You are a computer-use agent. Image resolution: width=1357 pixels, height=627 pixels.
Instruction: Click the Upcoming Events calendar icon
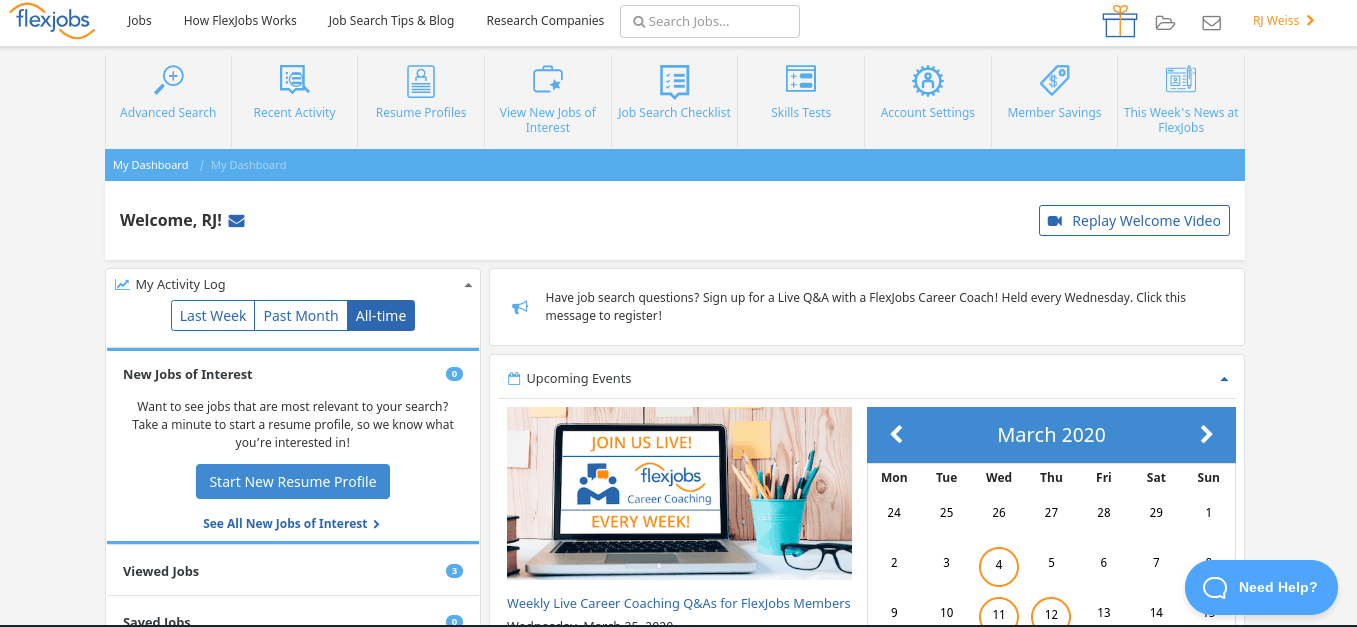[x=514, y=379]
